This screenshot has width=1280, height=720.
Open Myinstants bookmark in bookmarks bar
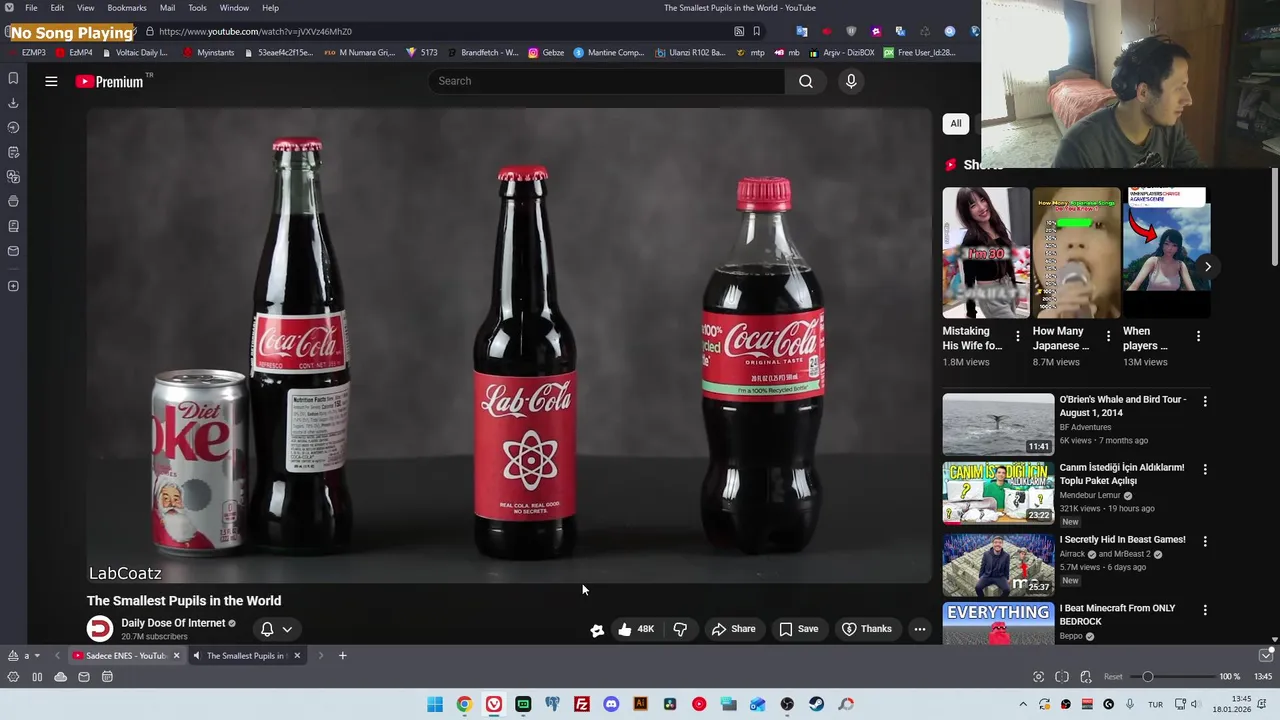[208, 52]
